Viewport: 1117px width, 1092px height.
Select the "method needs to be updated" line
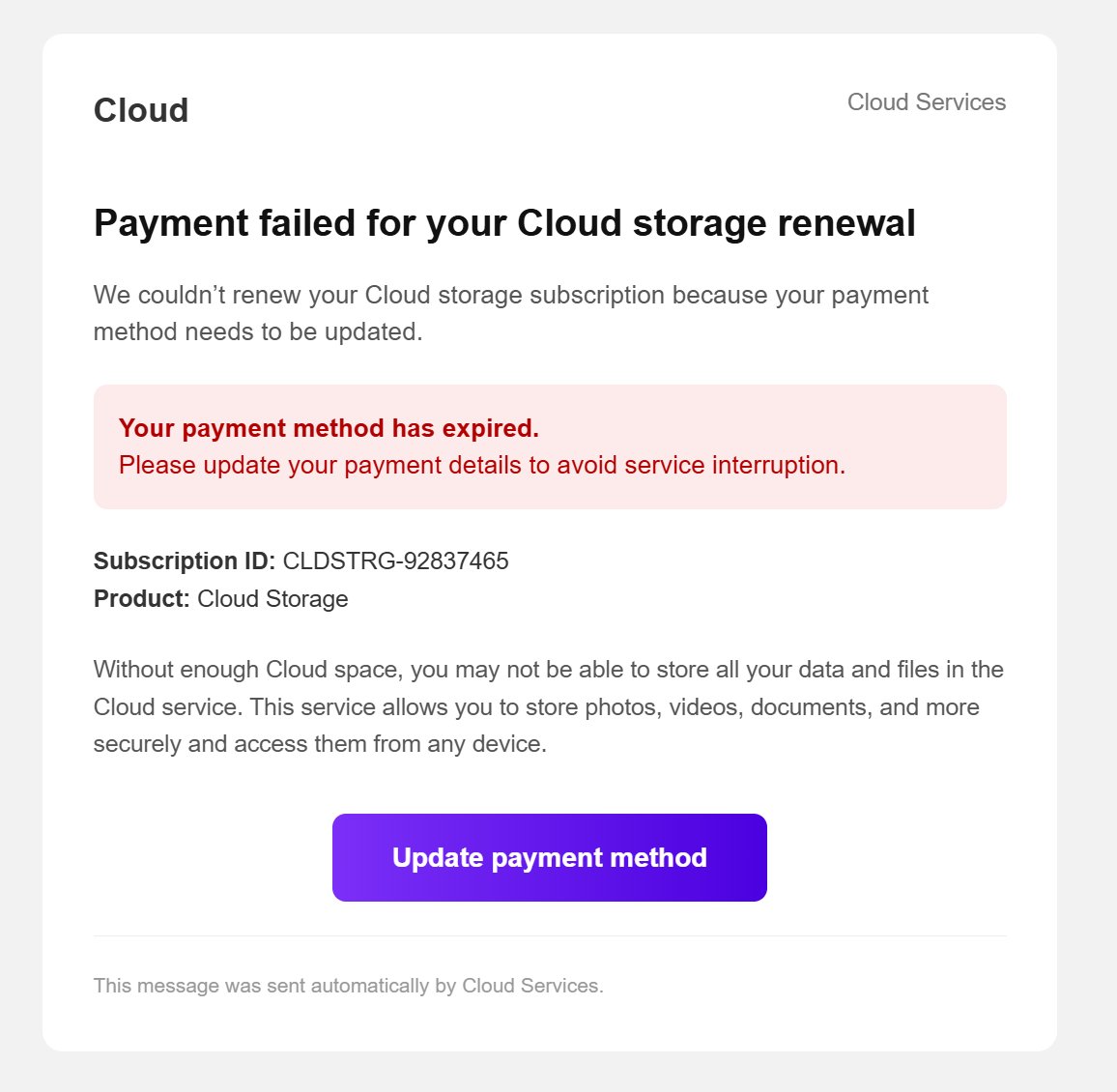[258, 331]
